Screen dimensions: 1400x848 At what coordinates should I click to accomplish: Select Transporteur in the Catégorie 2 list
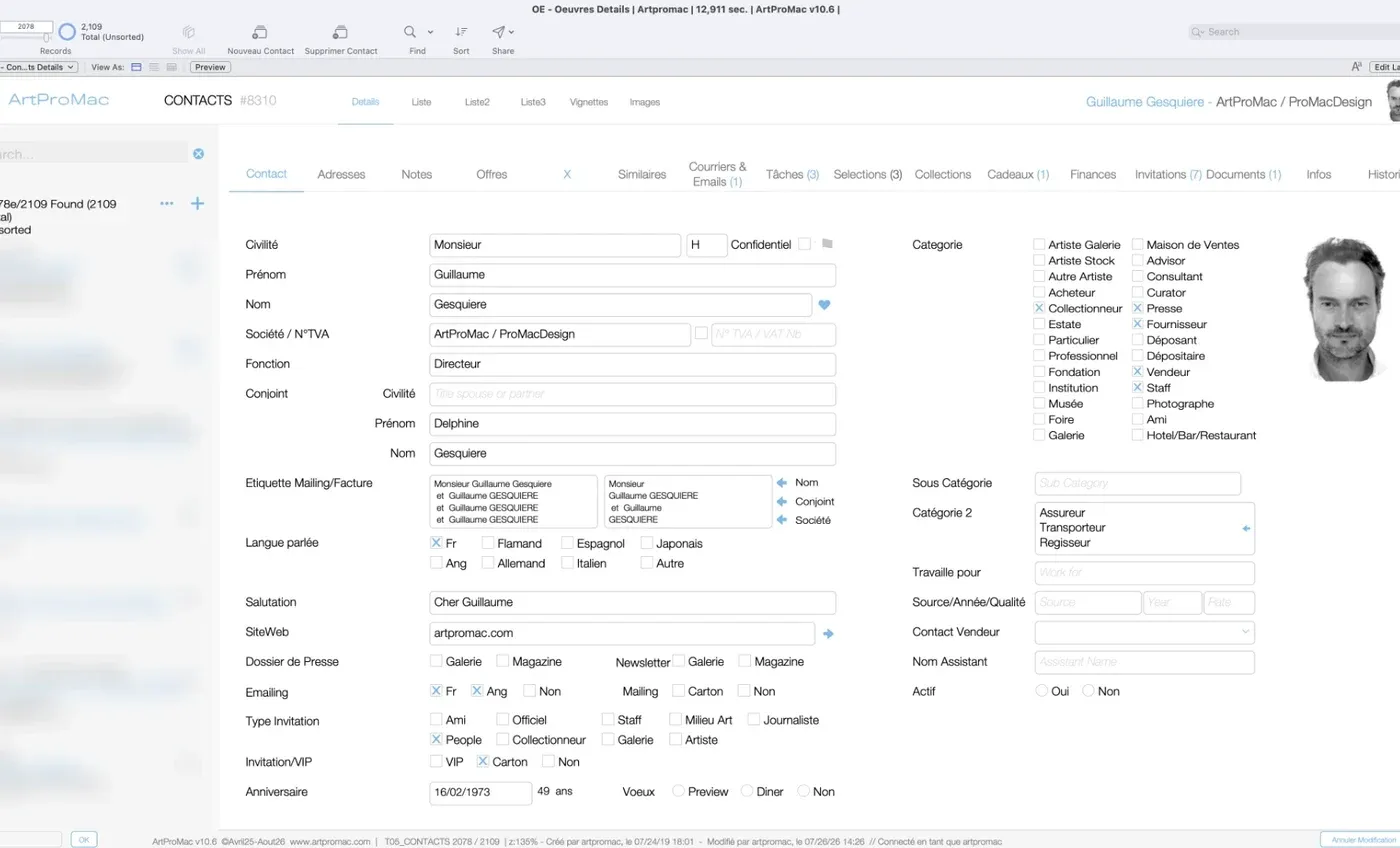pos(1072,528)
